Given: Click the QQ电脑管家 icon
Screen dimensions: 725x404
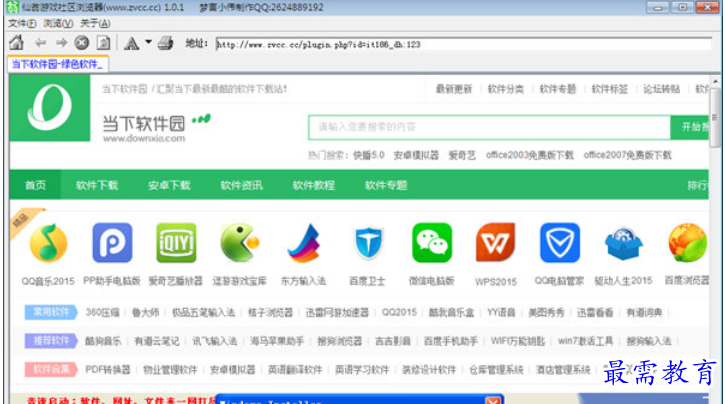Looking at the screenshot, I should [x=559, y=243].
